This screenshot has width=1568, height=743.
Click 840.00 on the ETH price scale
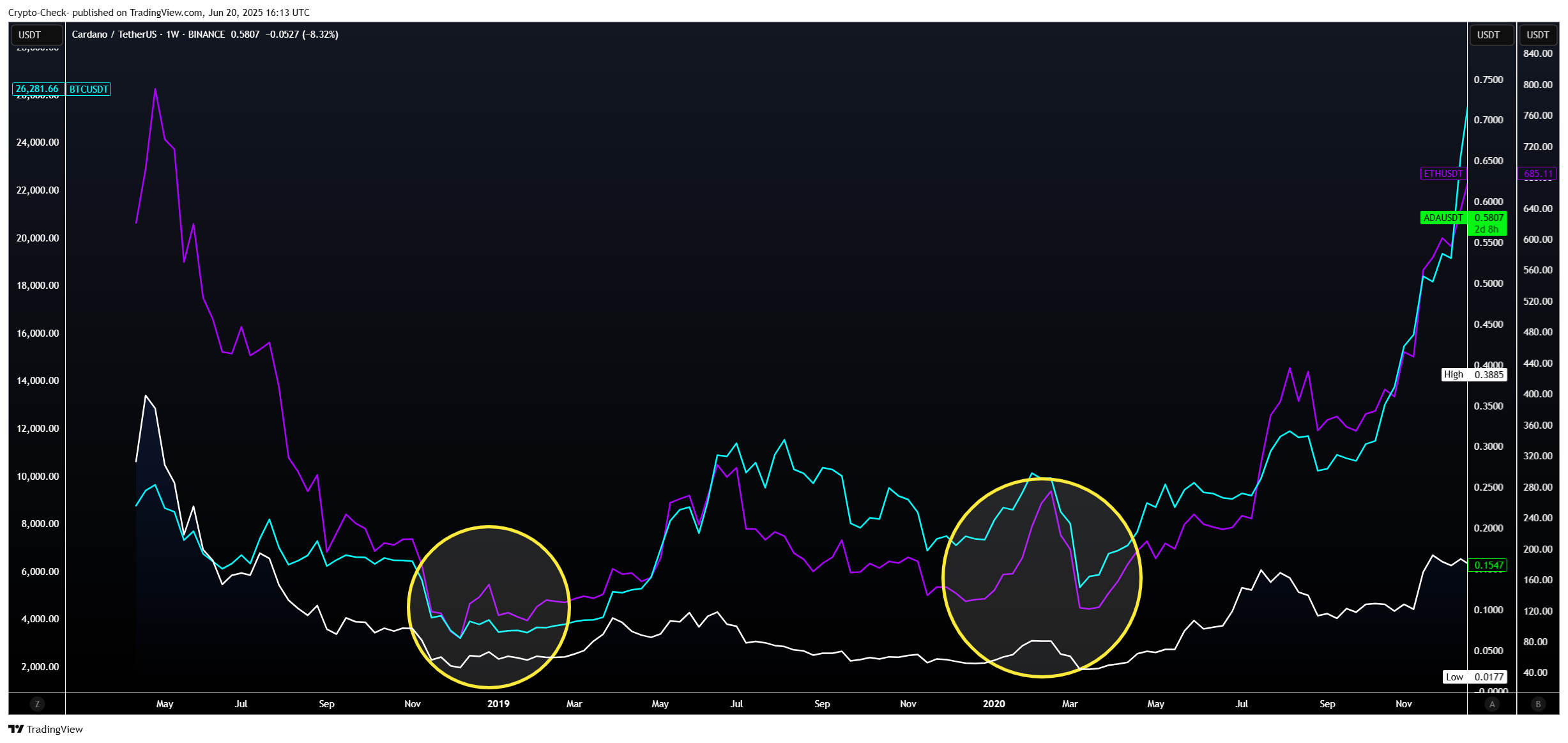(x=1538, y=54)
